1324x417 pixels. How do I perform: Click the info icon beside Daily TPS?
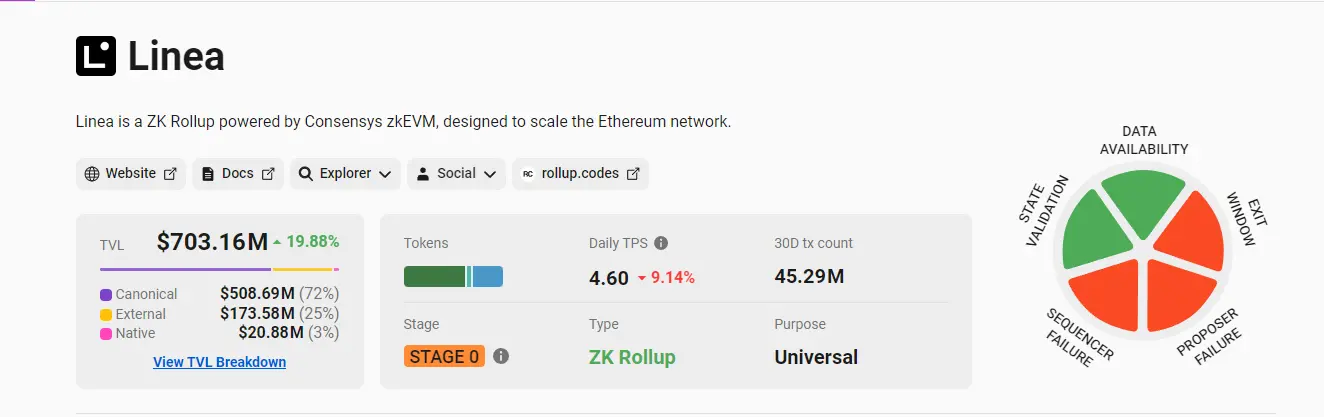point(661,243)
